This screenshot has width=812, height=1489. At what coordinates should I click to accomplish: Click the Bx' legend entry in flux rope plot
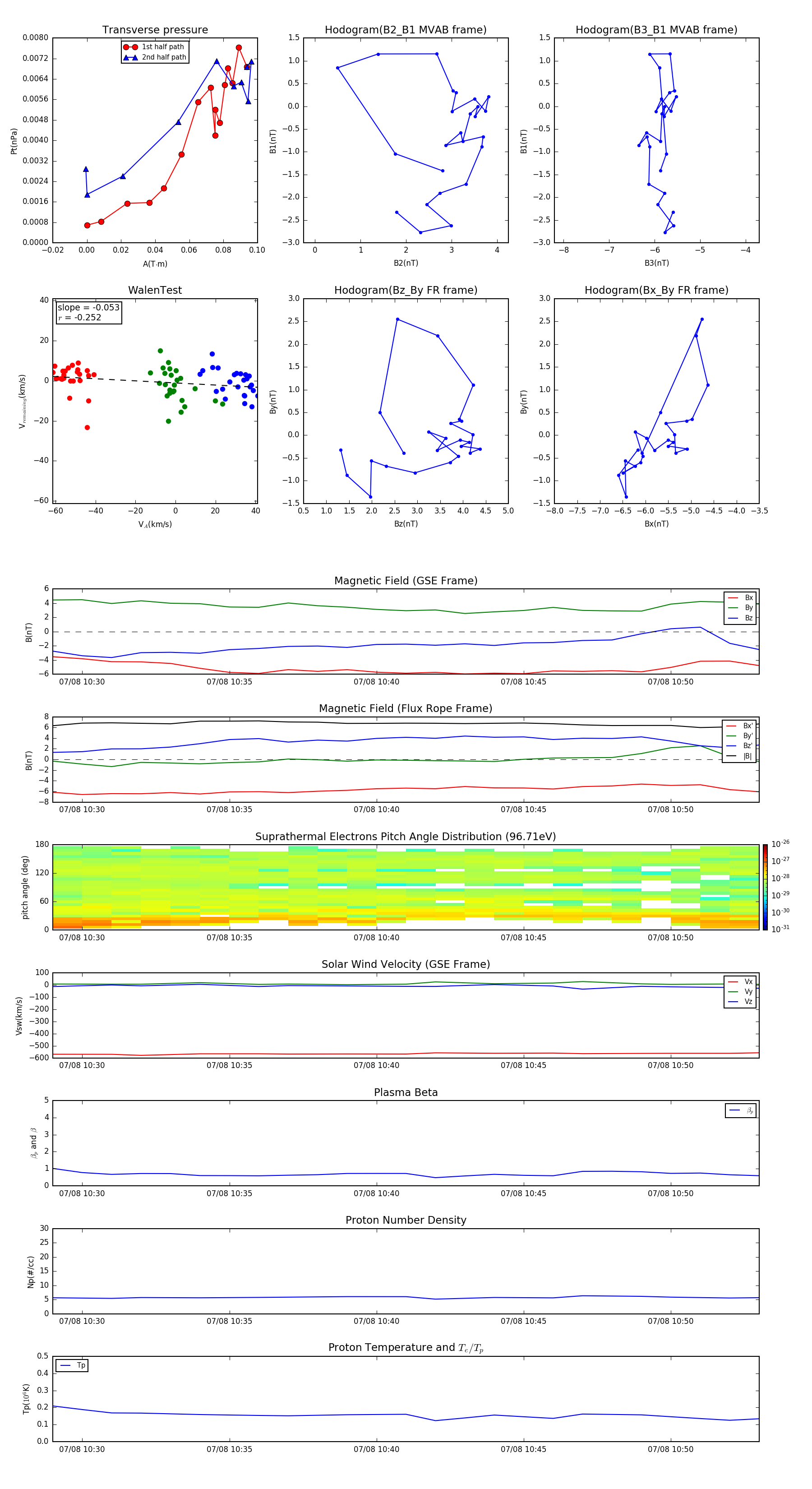[x=739, y=726]
